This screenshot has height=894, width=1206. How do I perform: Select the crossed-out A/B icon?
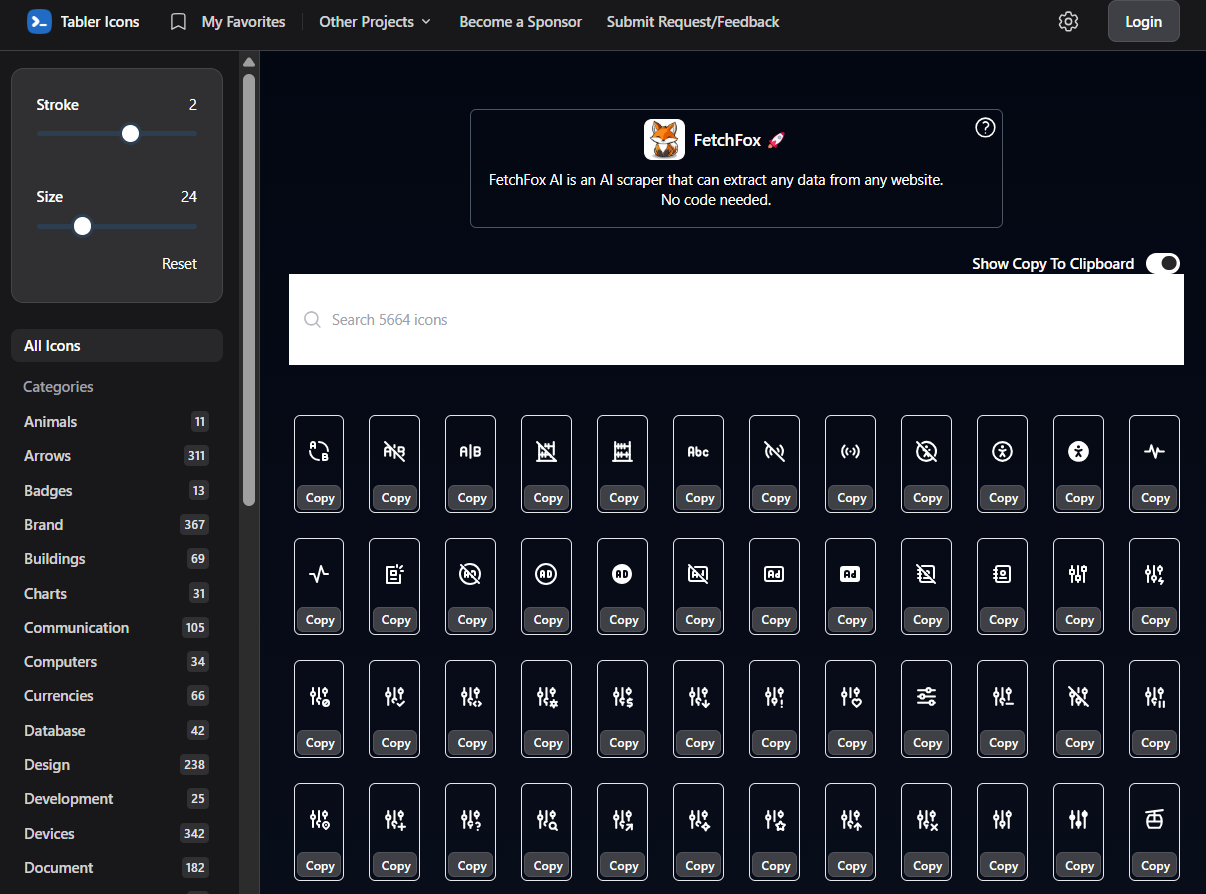(395, 452)
